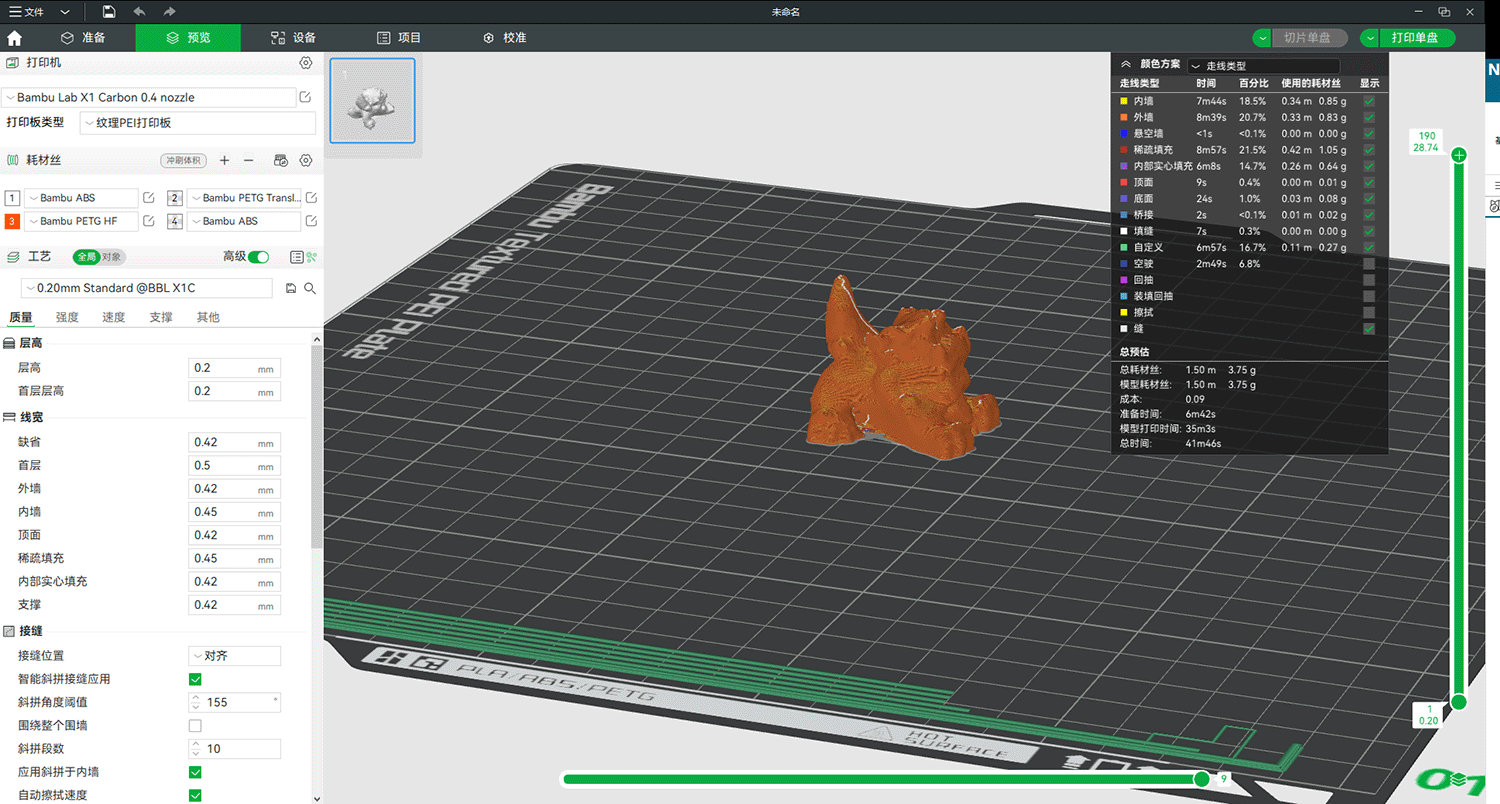
Task: Click the 切片单盘 slice plate button
Action: pyautogui.click(x=1309, y=38)
